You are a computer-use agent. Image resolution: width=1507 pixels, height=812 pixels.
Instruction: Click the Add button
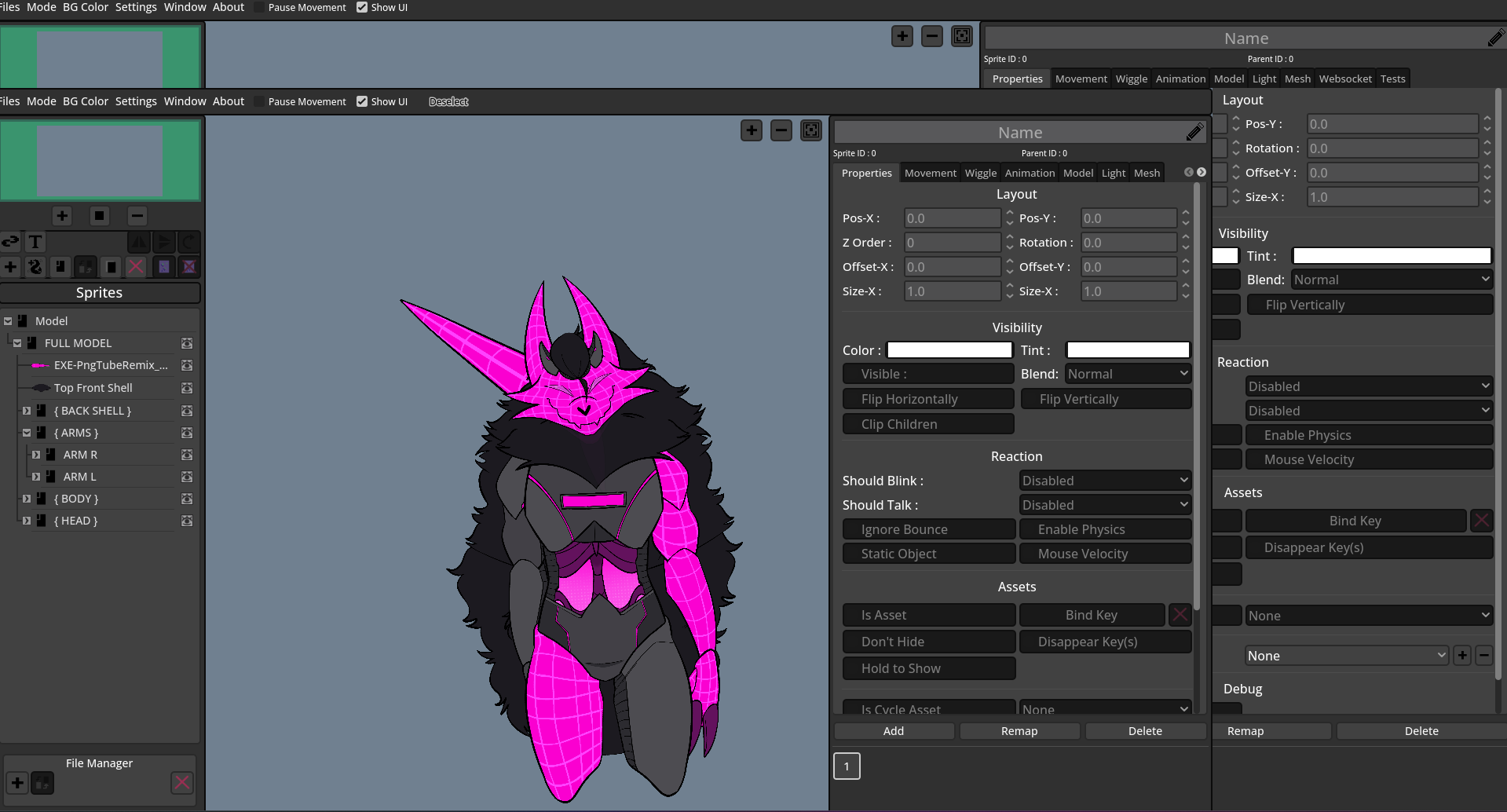(x=894, y=731)
